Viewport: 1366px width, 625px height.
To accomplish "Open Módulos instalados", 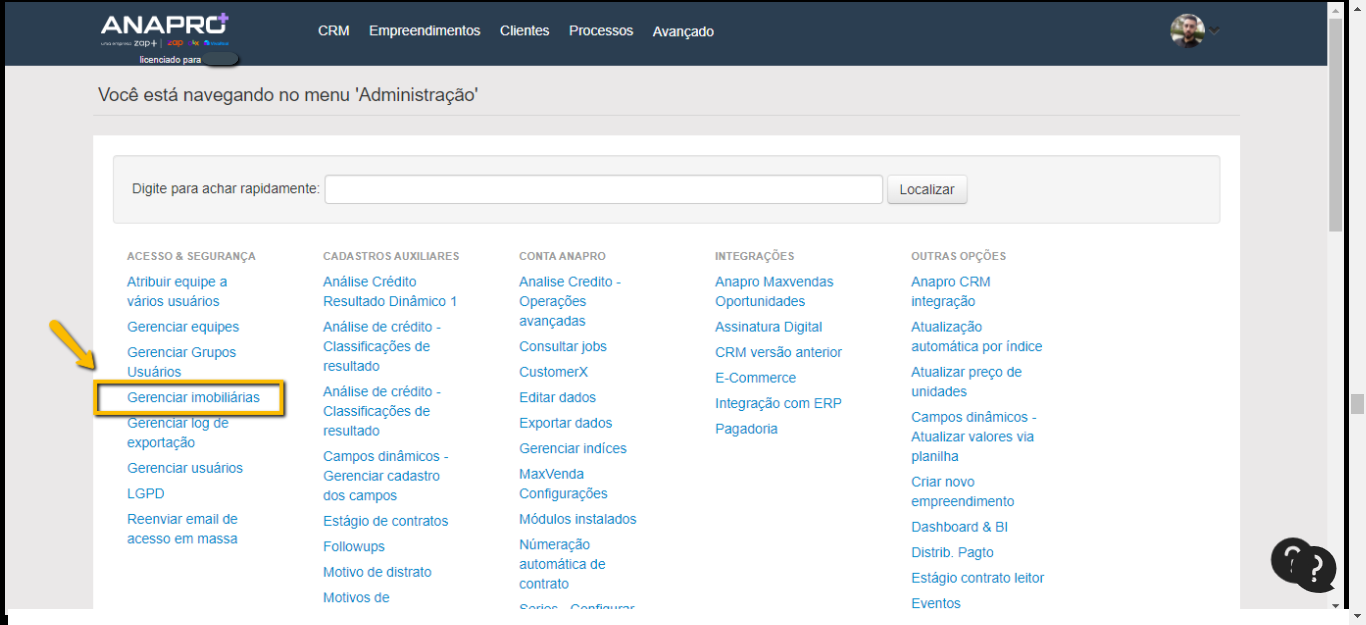I will (x=577, y=519).
